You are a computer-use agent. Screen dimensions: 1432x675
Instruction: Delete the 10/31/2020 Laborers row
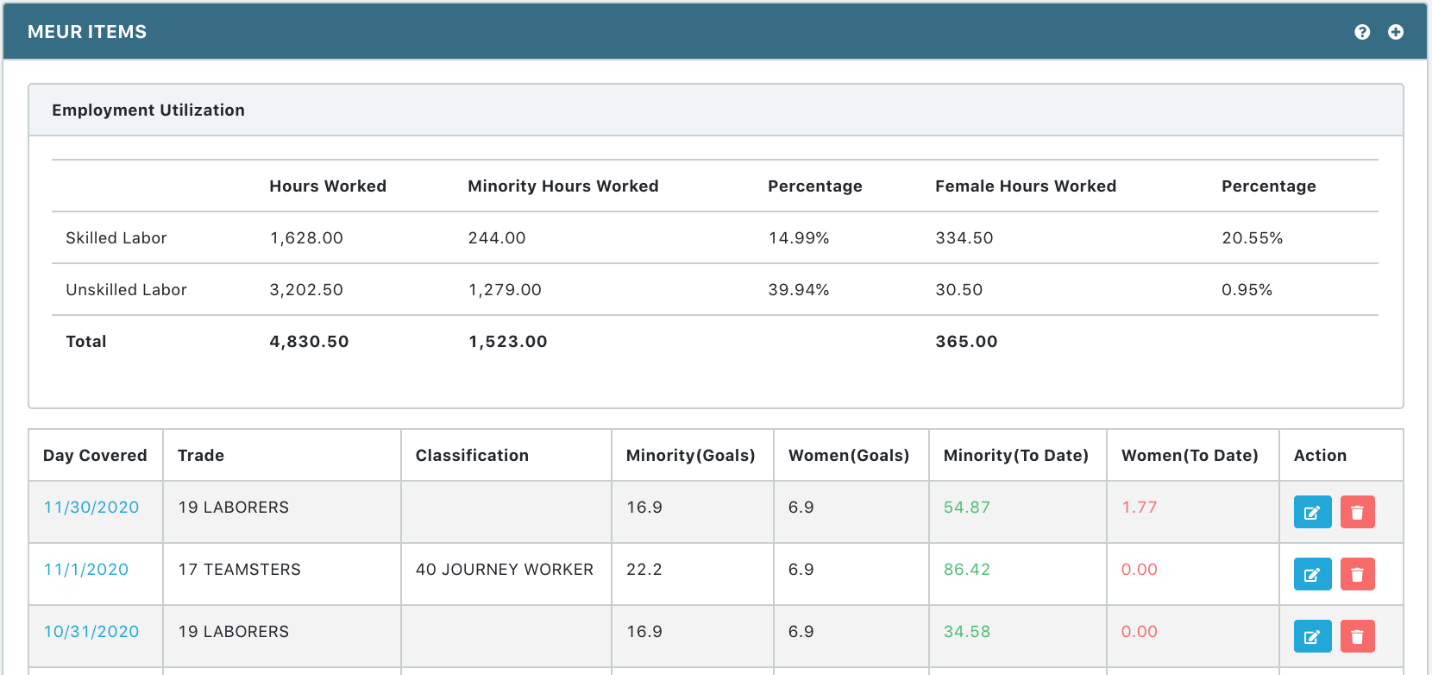1357,636
